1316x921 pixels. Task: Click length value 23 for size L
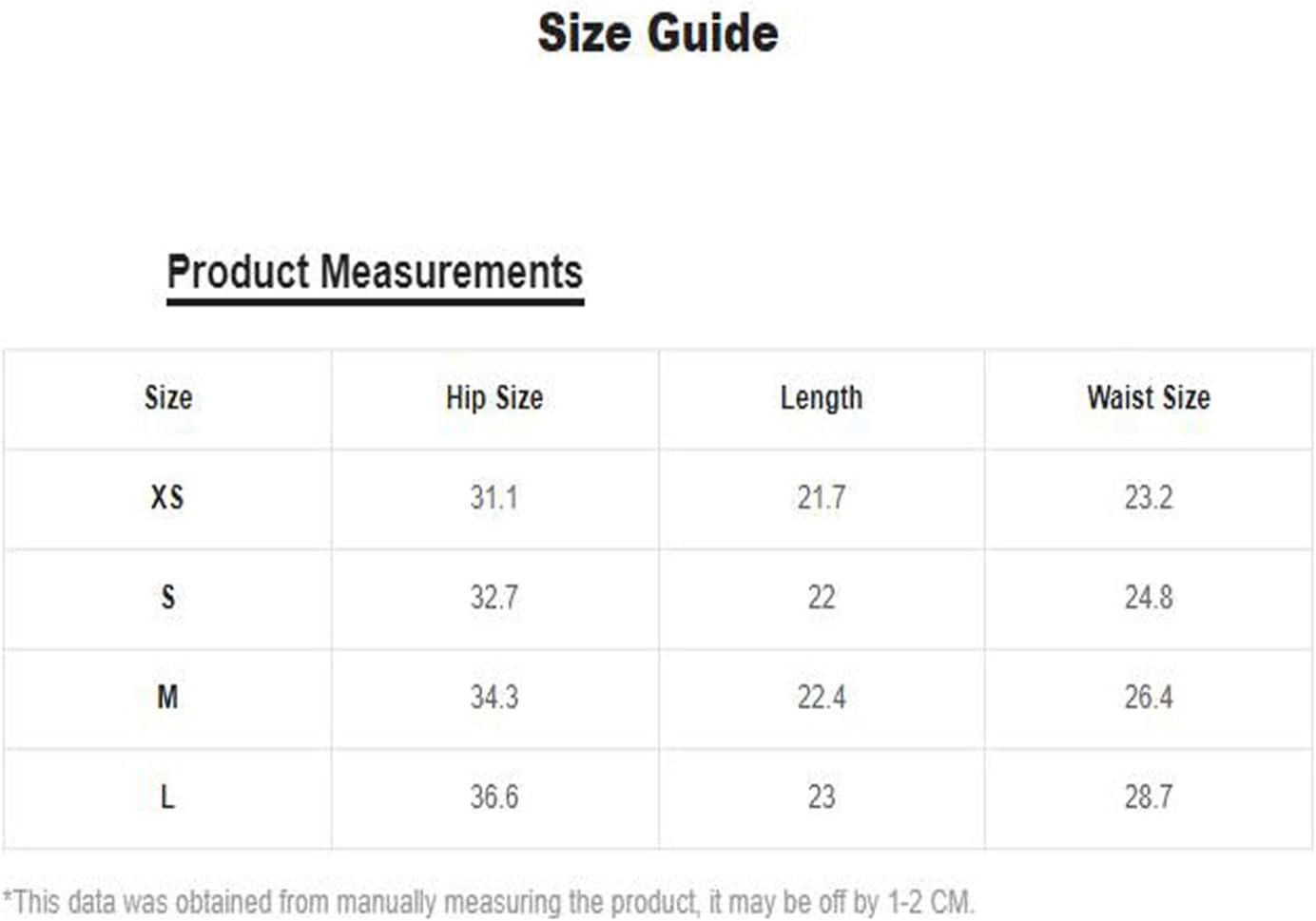tap(822, 796)
